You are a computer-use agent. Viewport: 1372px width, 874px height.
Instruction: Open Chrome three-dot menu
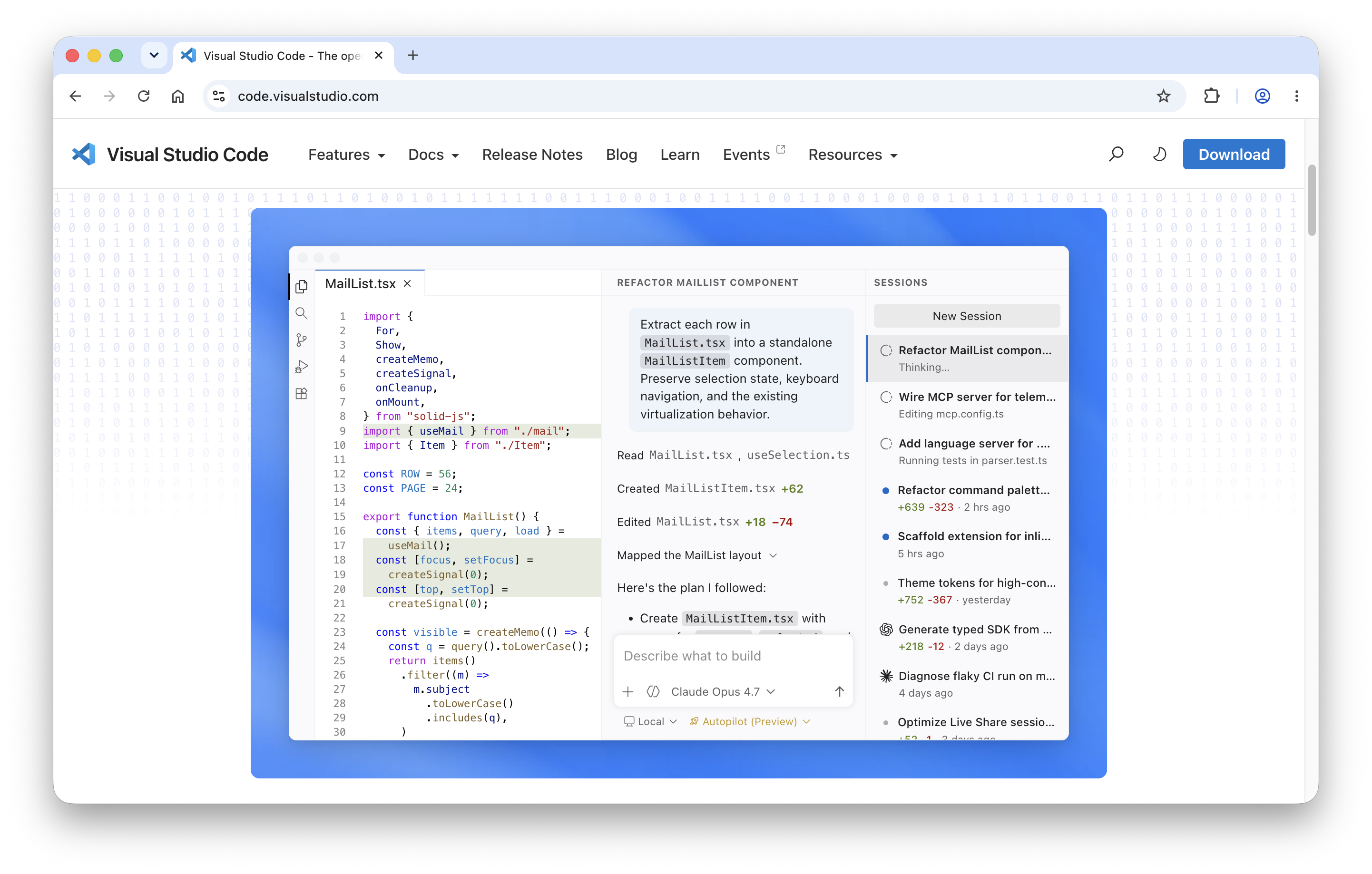pyautogui.click(x=1297, y=96)
